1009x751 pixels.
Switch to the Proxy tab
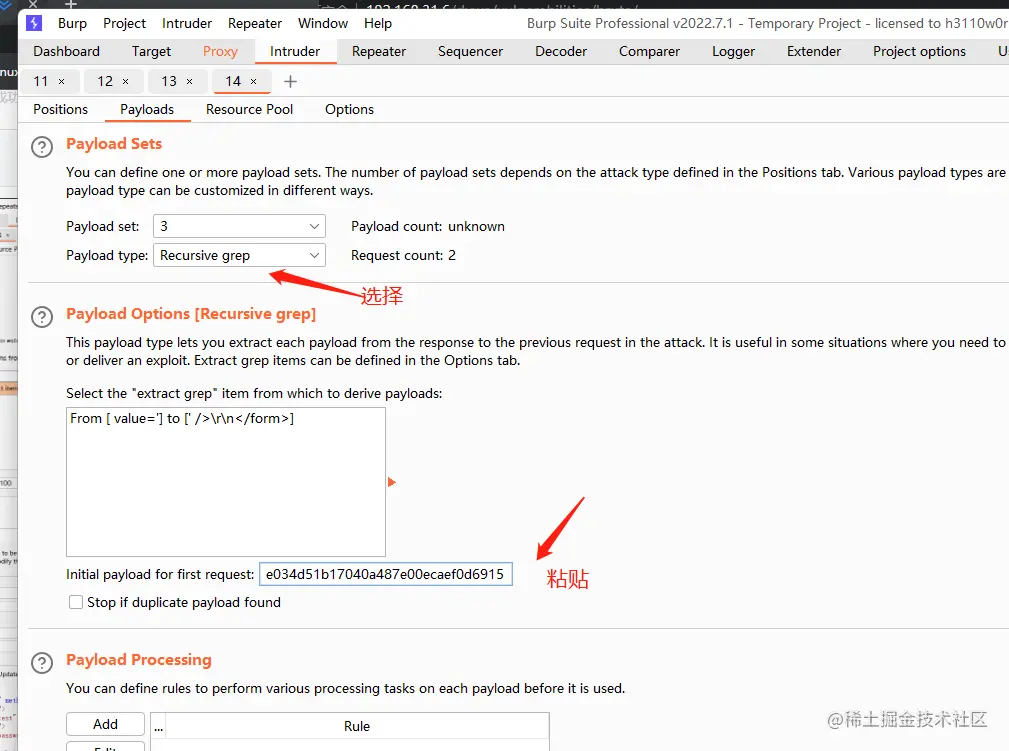click(x=220, y=51)
